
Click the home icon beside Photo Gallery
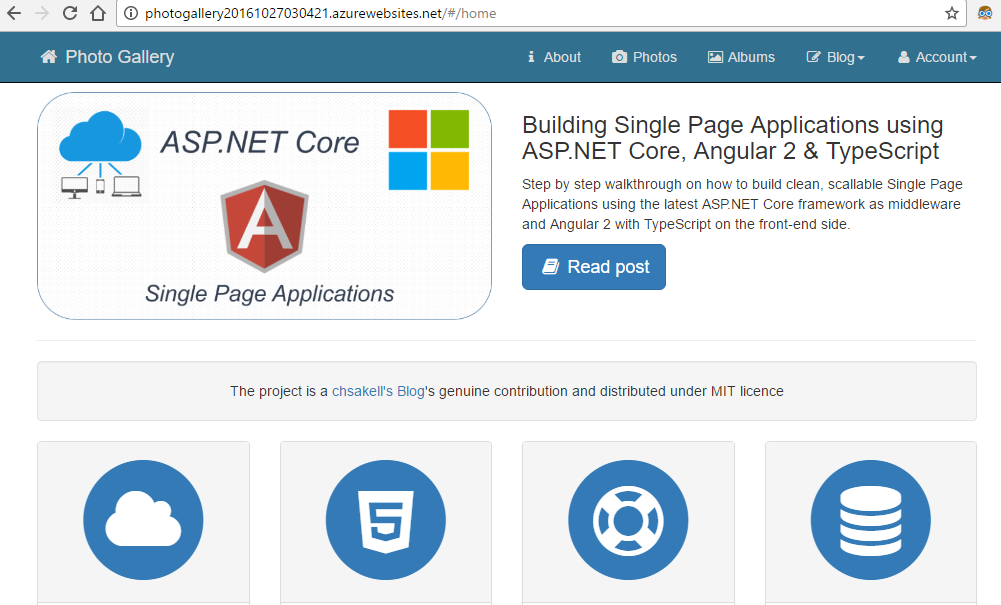coord(48,57)
